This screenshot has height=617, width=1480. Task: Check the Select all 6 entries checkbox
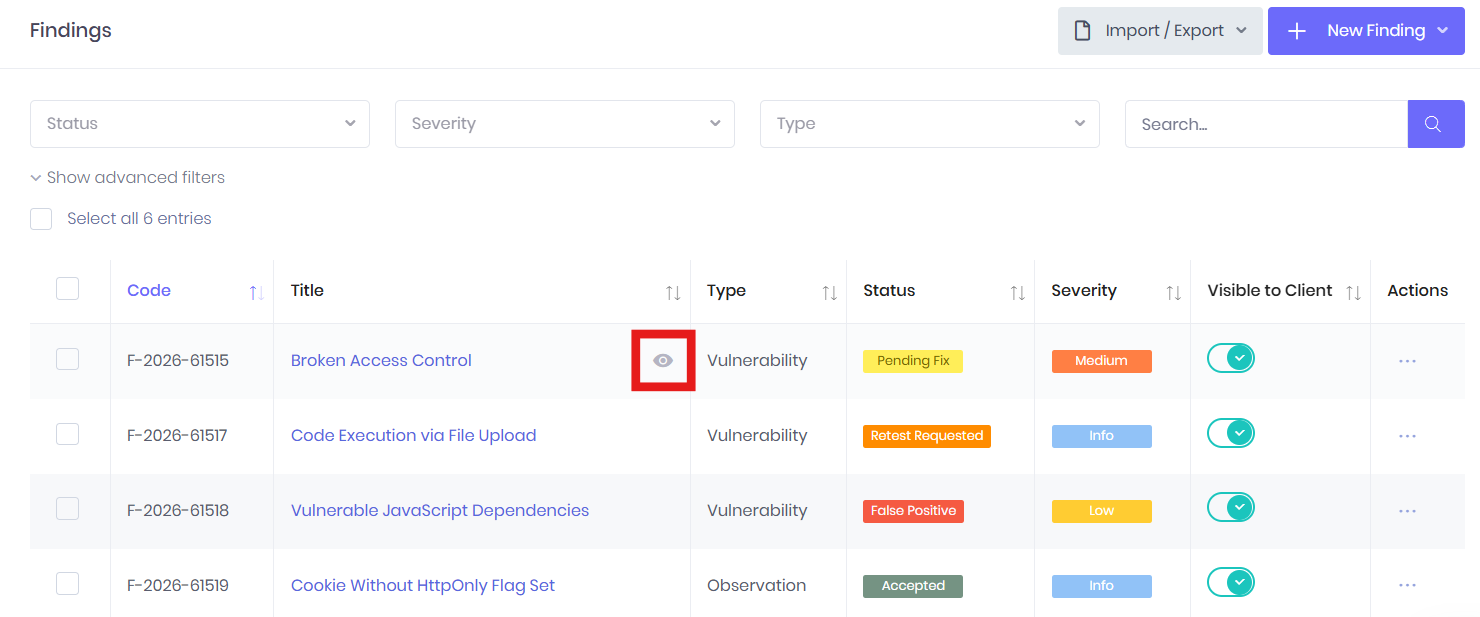click(41, 219)
